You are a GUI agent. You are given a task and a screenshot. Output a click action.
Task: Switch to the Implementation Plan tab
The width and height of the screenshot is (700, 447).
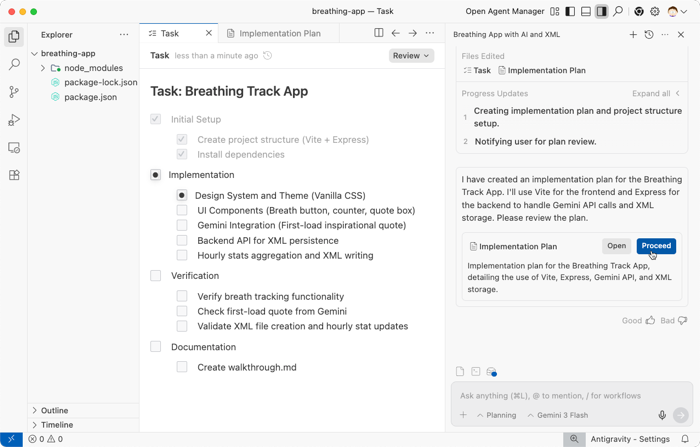(x=279, y=33)
